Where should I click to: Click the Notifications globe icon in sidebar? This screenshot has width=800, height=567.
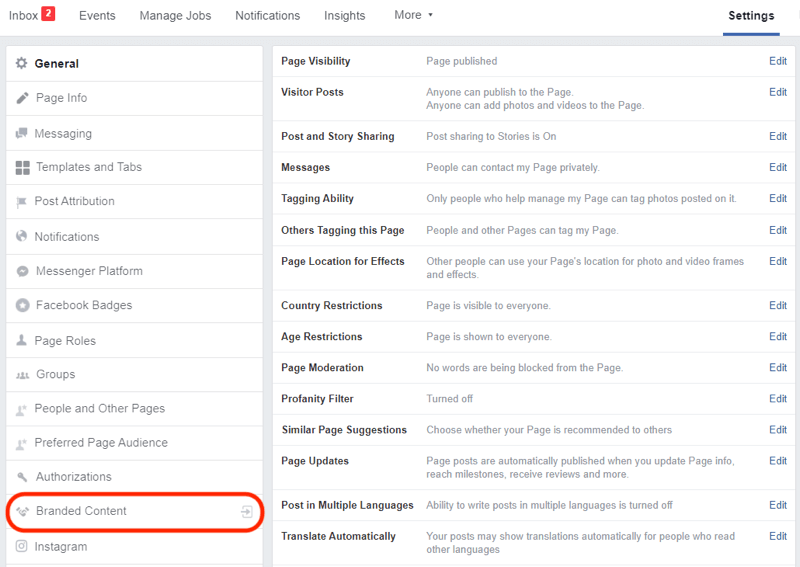point(21,236)
